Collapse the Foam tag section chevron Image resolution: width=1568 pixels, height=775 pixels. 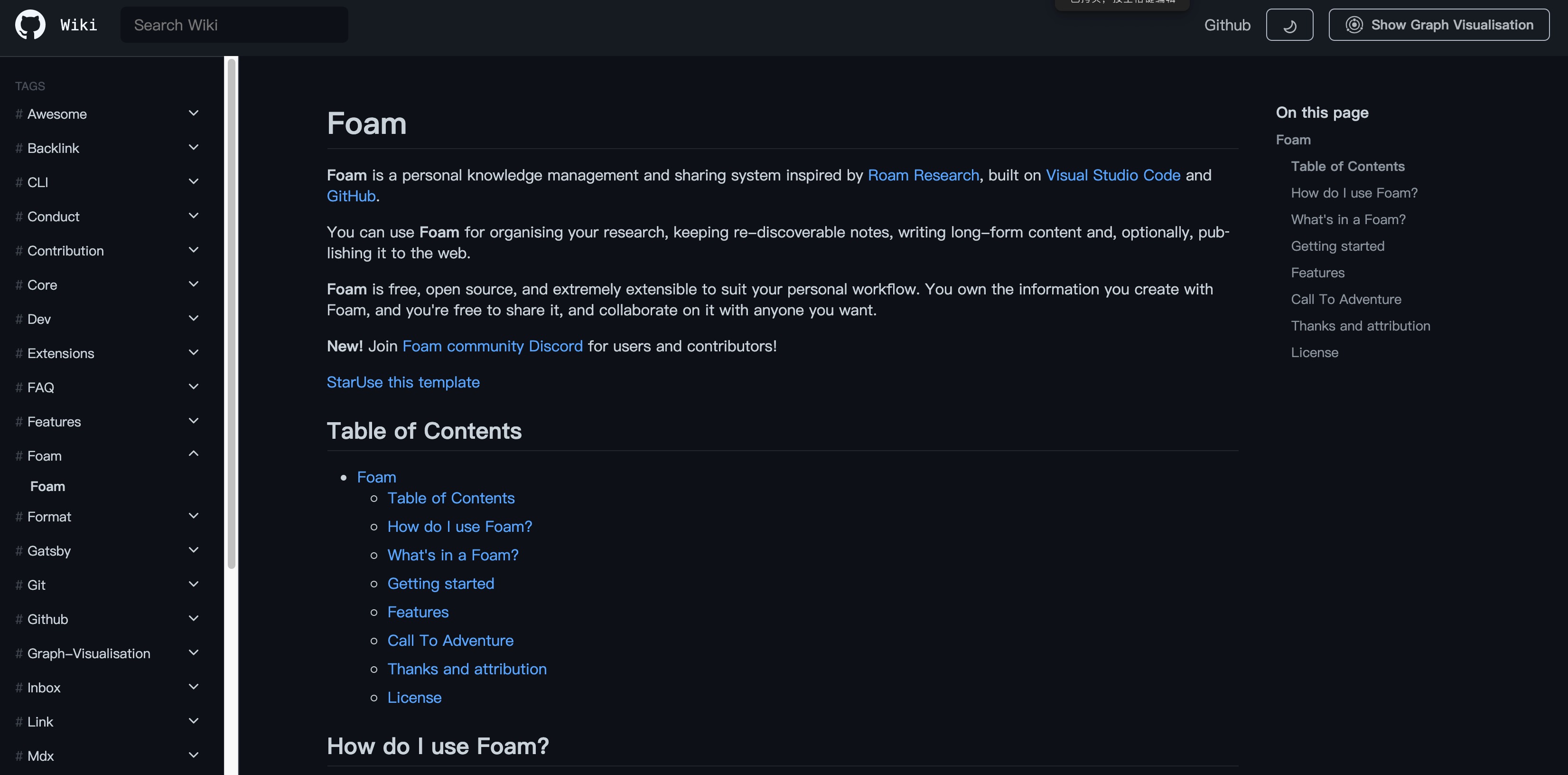coord(194,454)
